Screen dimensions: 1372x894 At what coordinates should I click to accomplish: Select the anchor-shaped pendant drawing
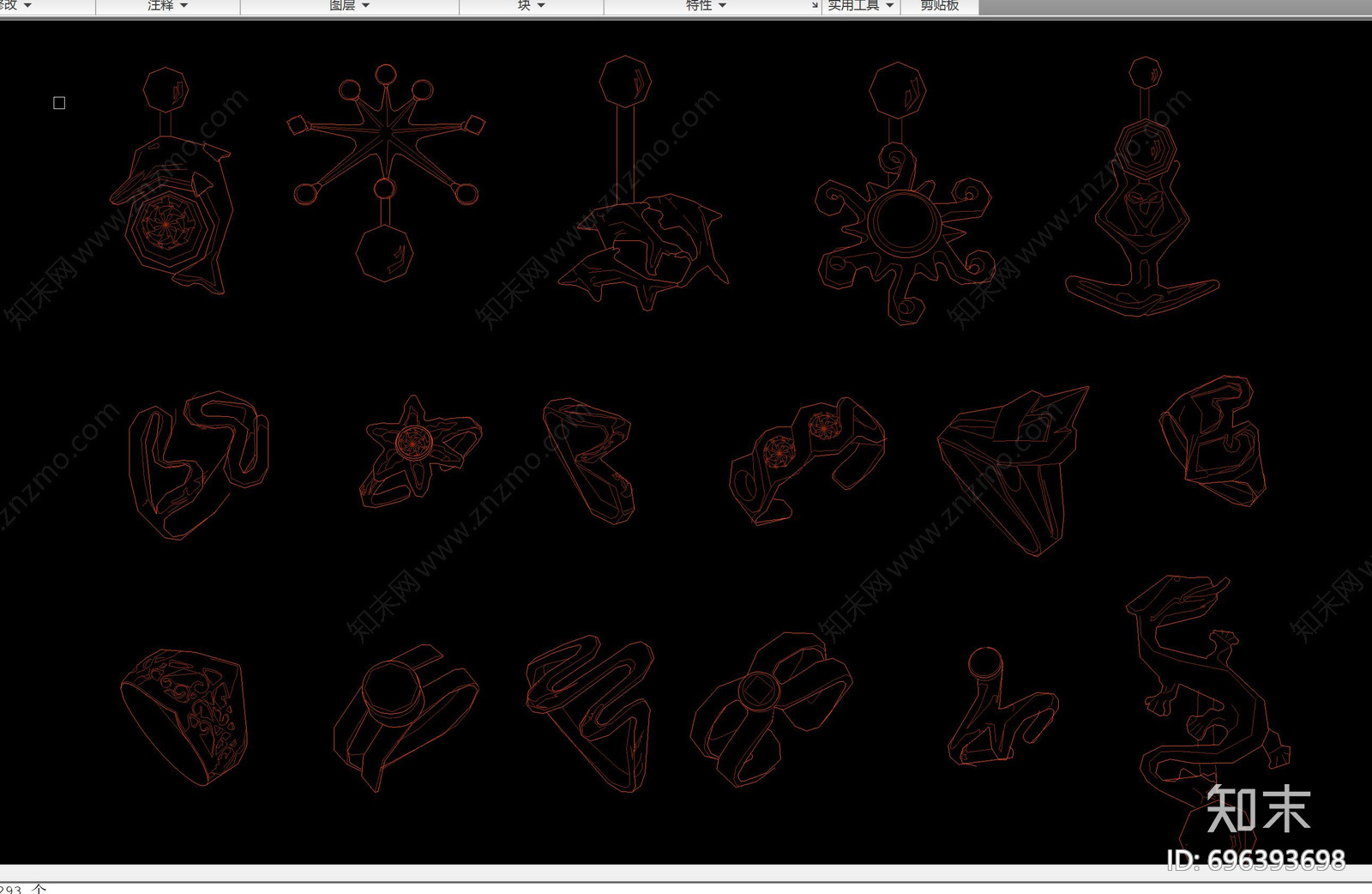pos(1143,186)
